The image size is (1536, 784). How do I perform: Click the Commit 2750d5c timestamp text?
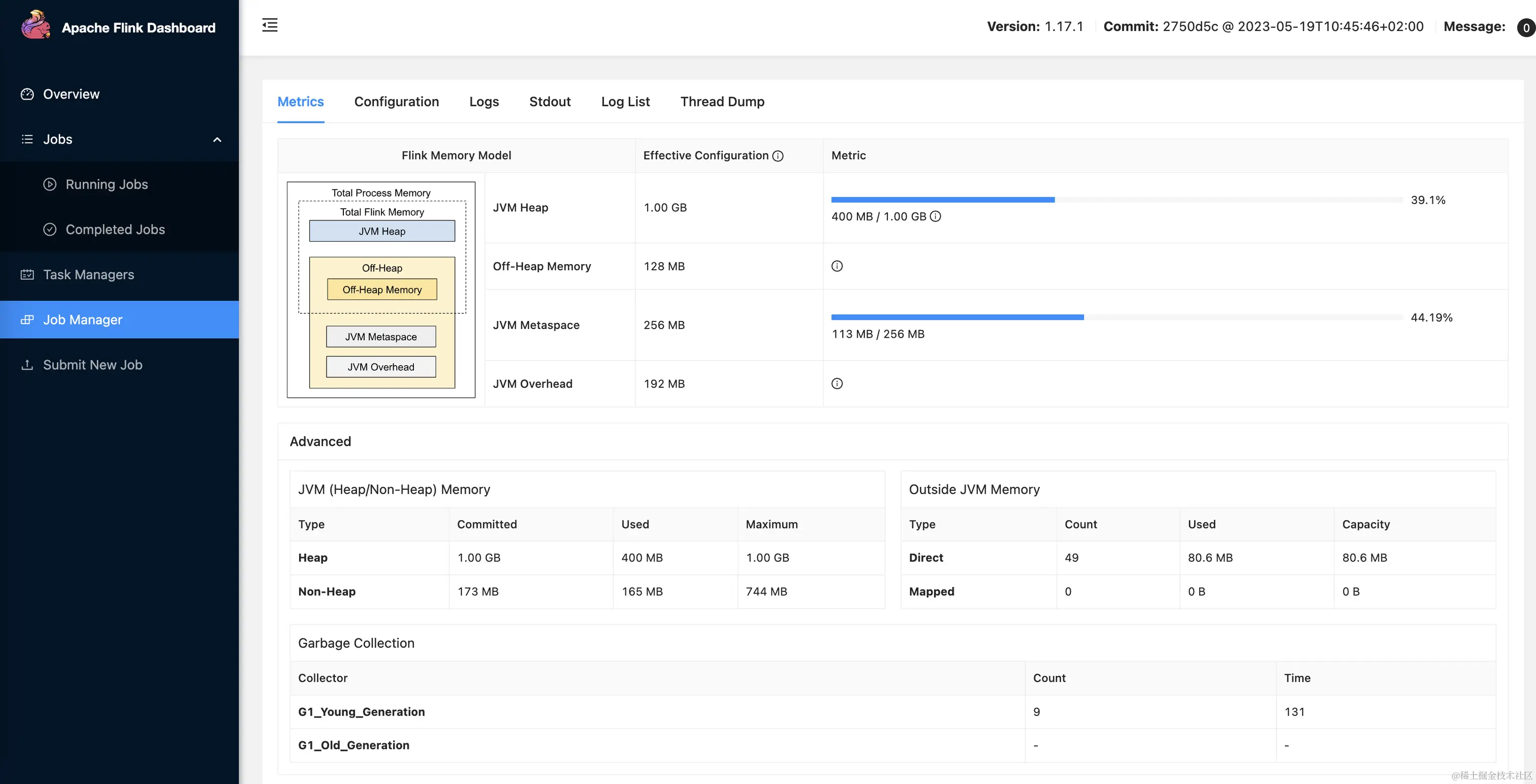click(1264, 27)
